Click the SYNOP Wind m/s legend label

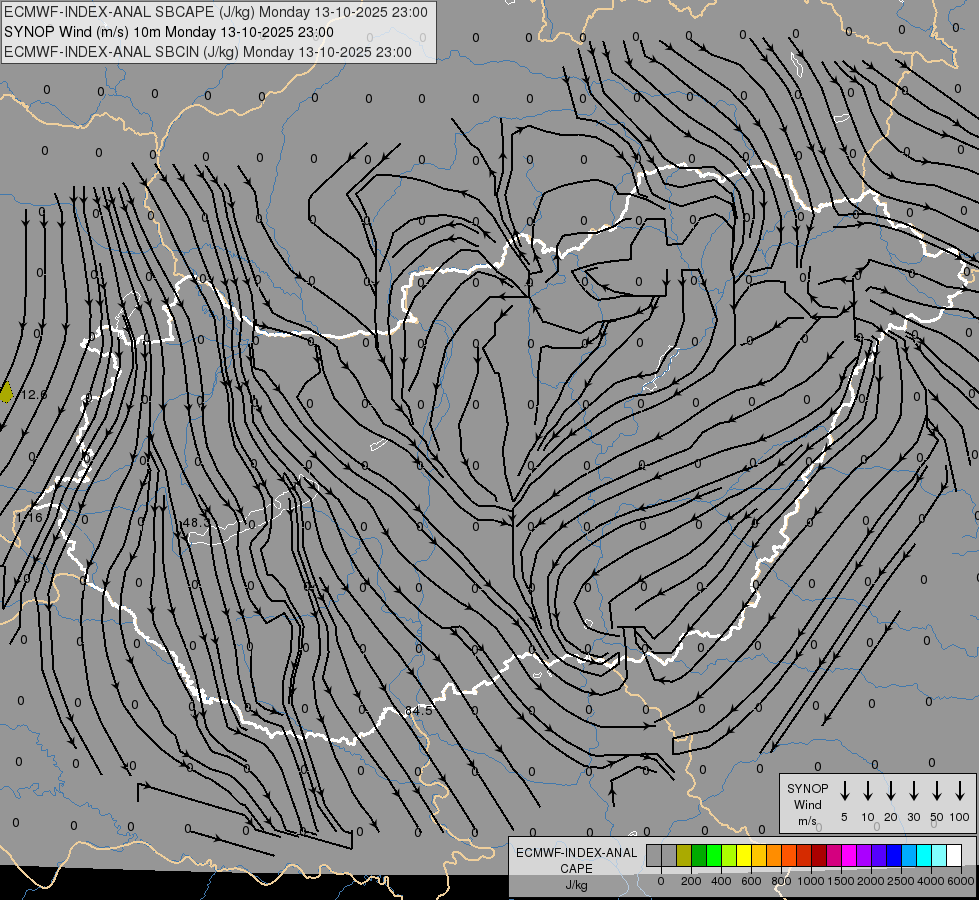point(807,804)
